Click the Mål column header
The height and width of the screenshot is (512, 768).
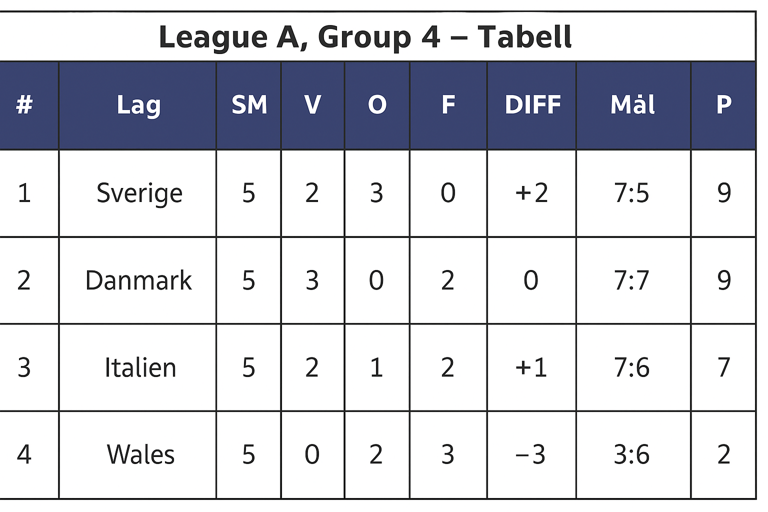click(x=633, y=105)
